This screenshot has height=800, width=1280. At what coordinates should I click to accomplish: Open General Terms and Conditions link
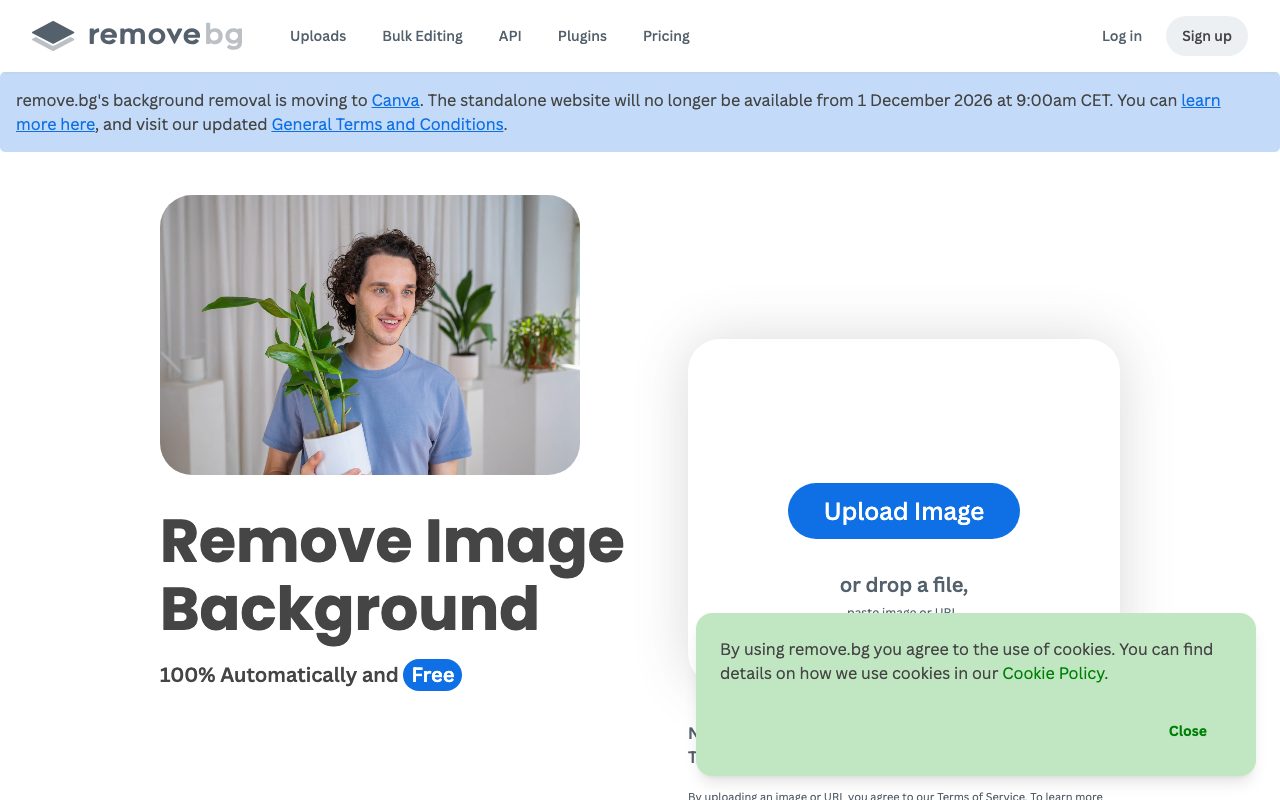coord(388,124)
